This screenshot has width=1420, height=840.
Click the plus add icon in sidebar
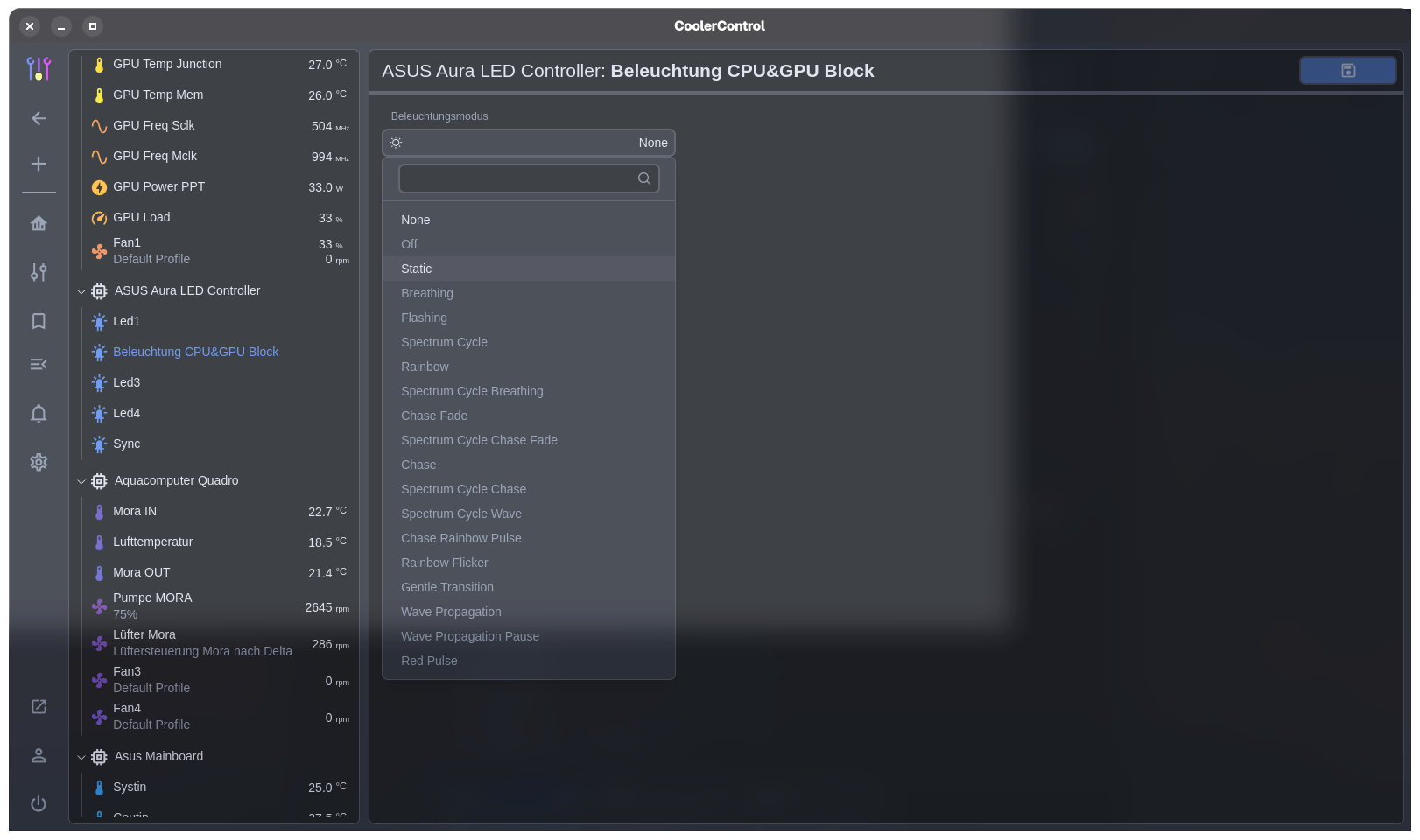point(39,164)
